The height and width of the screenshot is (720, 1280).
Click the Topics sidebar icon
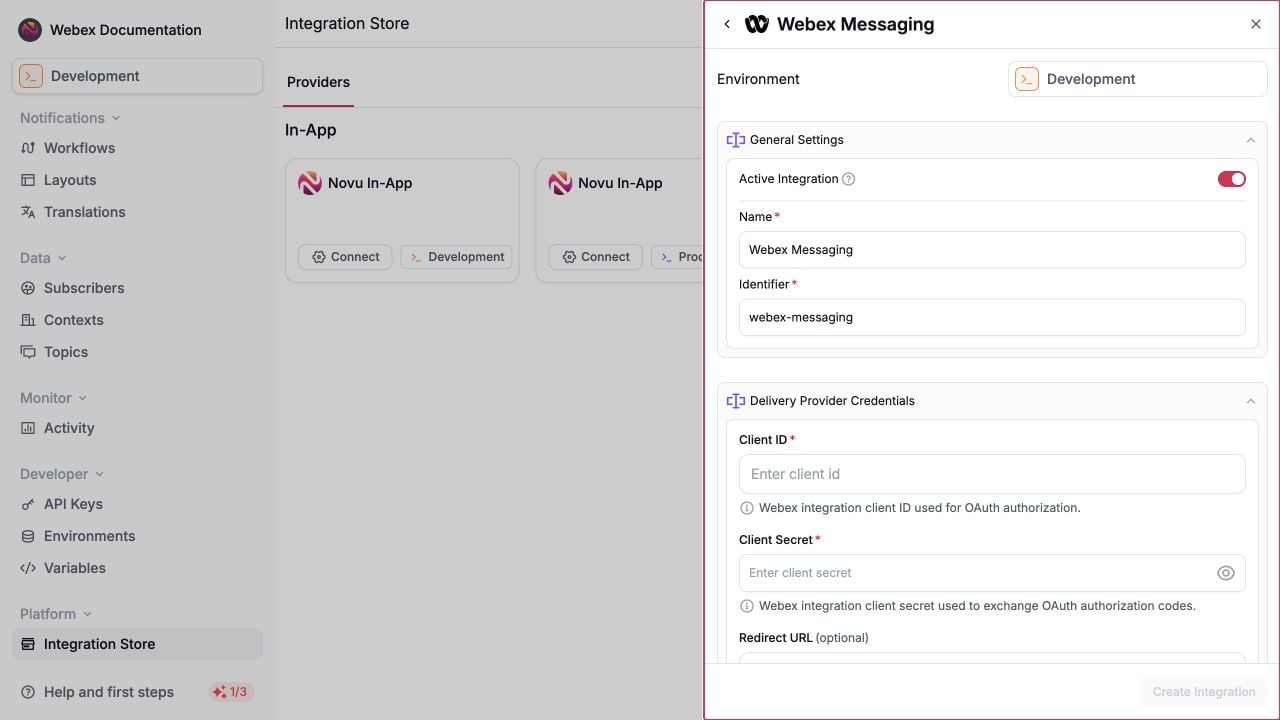(x=28, y=352)
